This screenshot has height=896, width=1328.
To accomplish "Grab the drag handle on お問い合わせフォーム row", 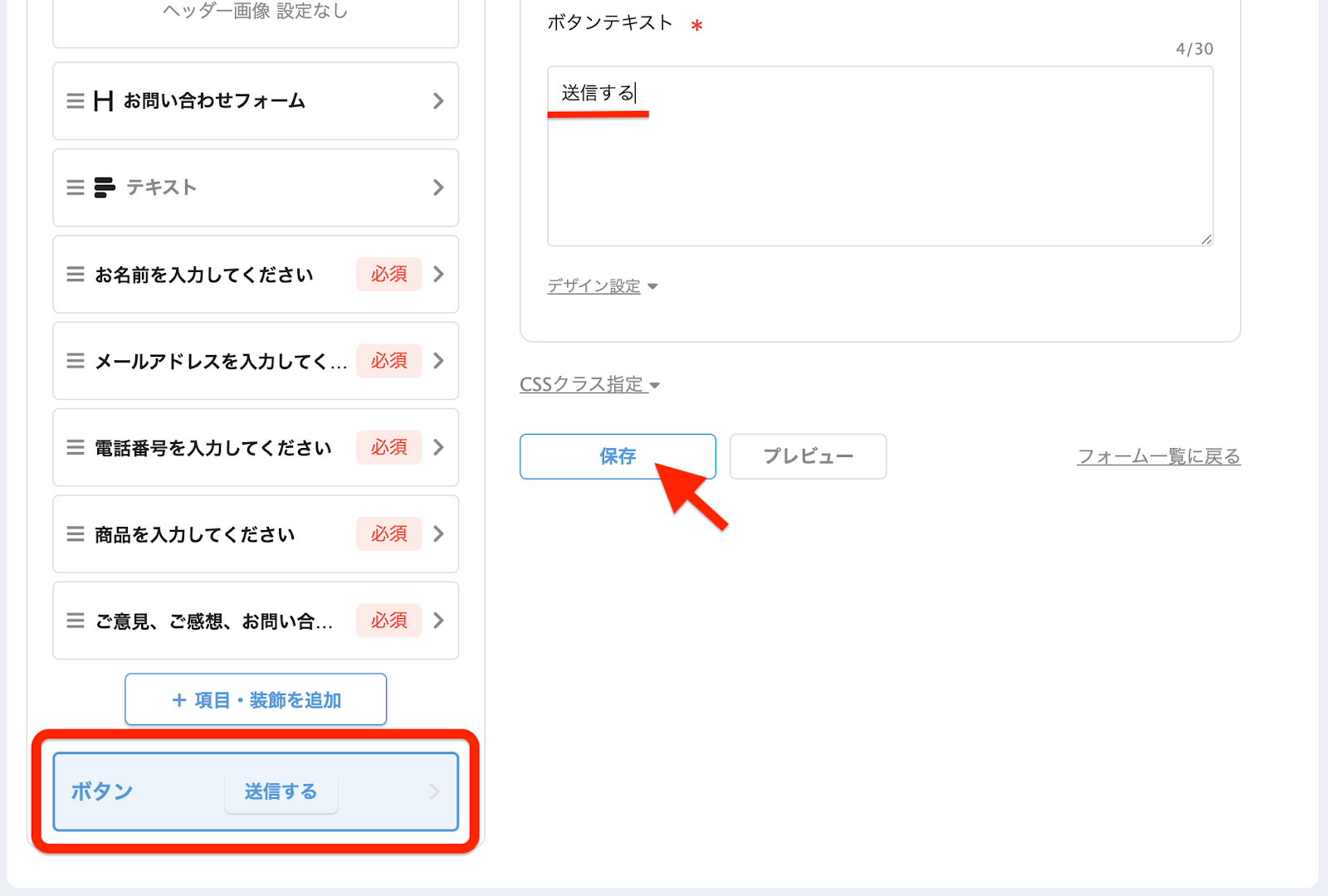I will [x=76, y=101].
